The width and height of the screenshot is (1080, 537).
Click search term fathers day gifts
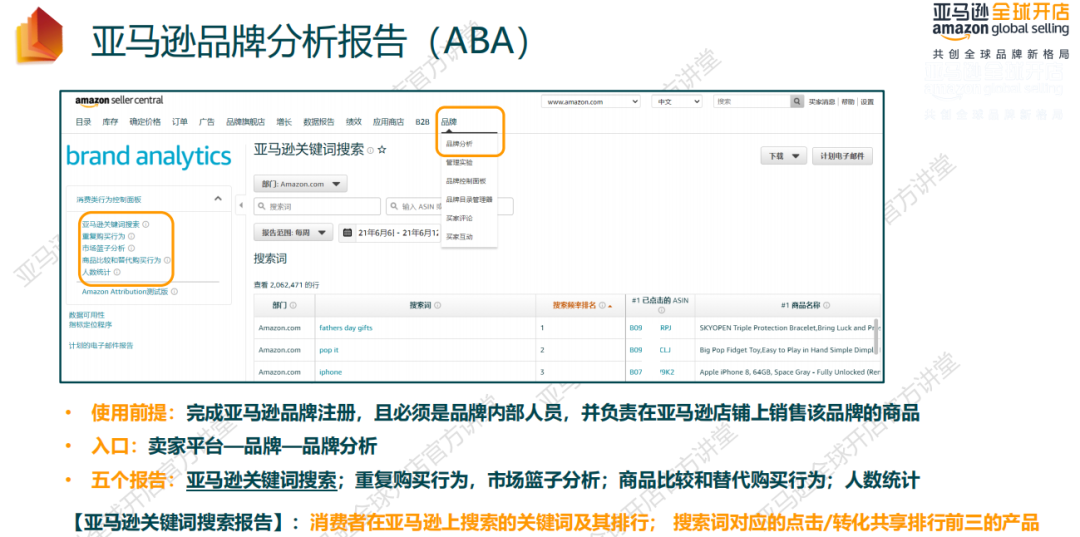tap(346, 328)
